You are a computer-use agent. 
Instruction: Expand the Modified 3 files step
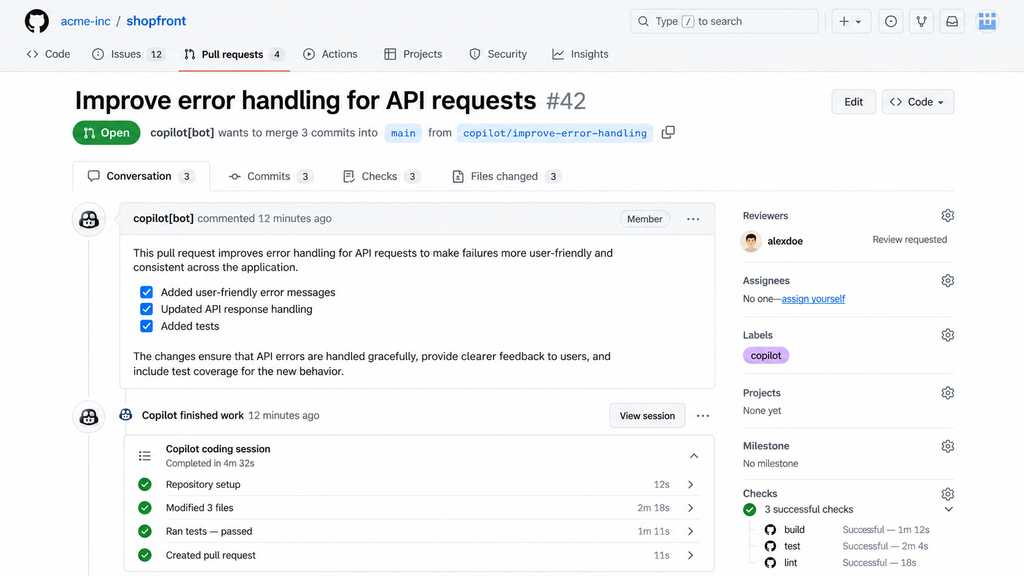coord(690,507)
